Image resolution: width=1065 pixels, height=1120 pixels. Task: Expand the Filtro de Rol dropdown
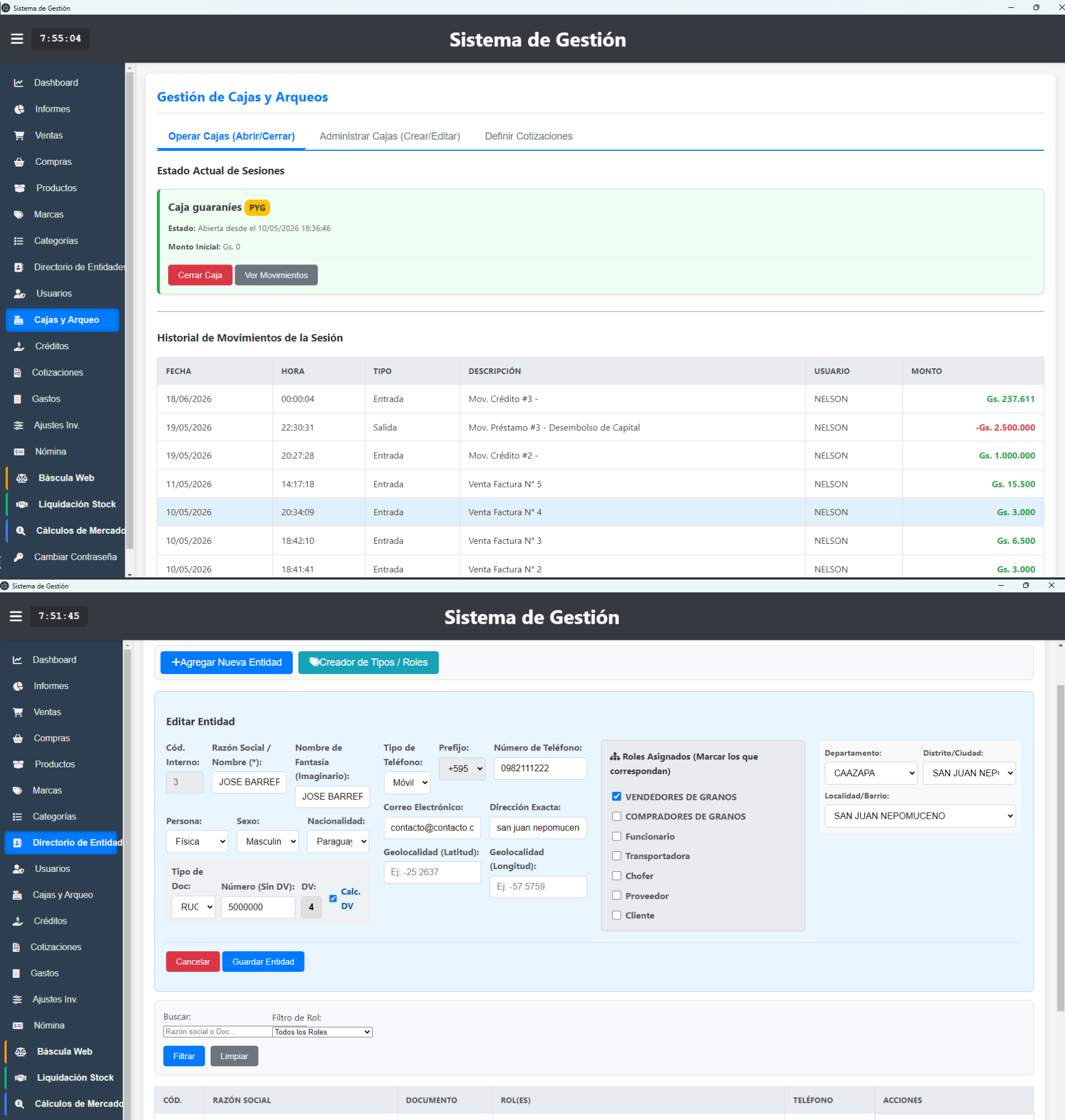(322, 1032)
